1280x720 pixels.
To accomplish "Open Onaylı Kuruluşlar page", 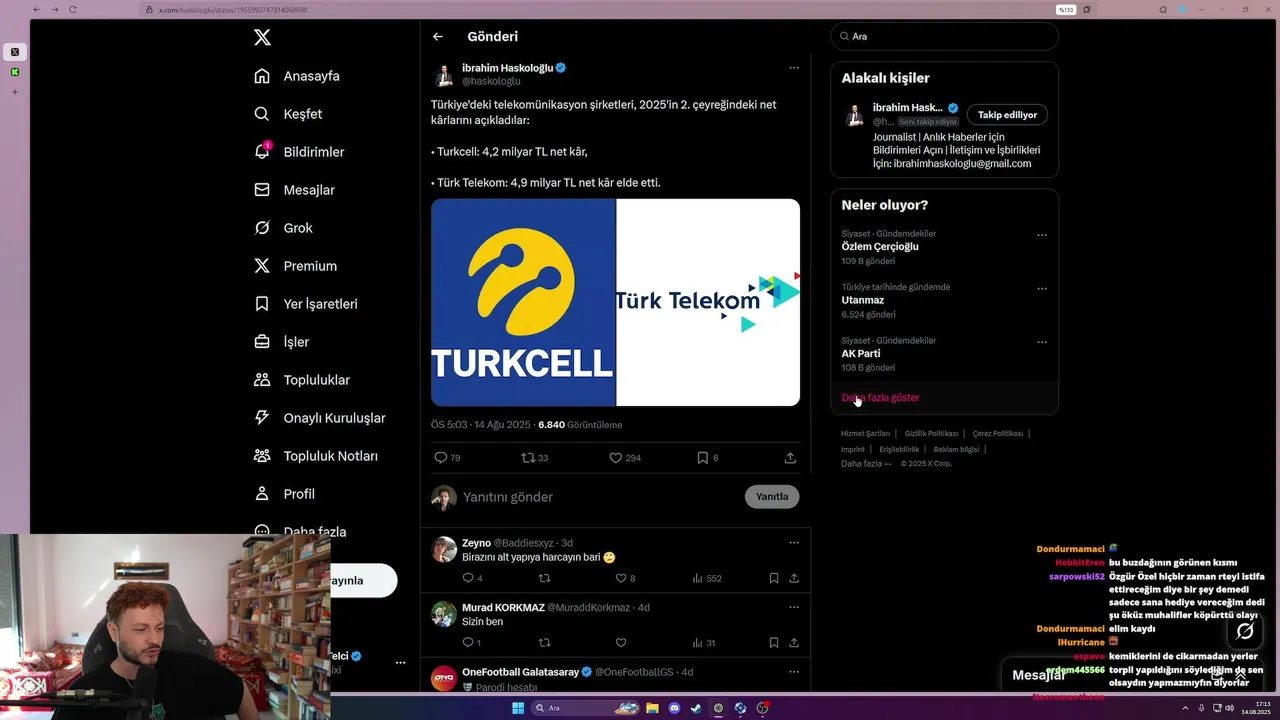I will (x=320, y=418).
